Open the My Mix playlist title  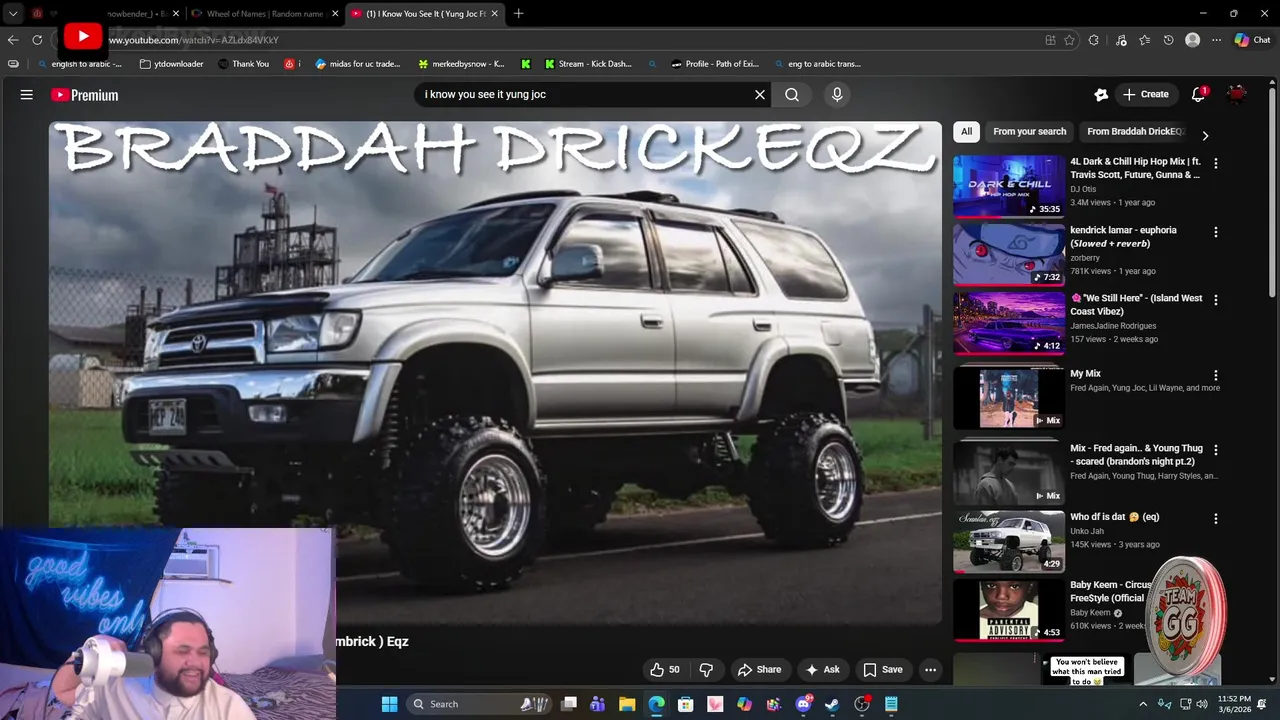click(x=1085, y=374)
